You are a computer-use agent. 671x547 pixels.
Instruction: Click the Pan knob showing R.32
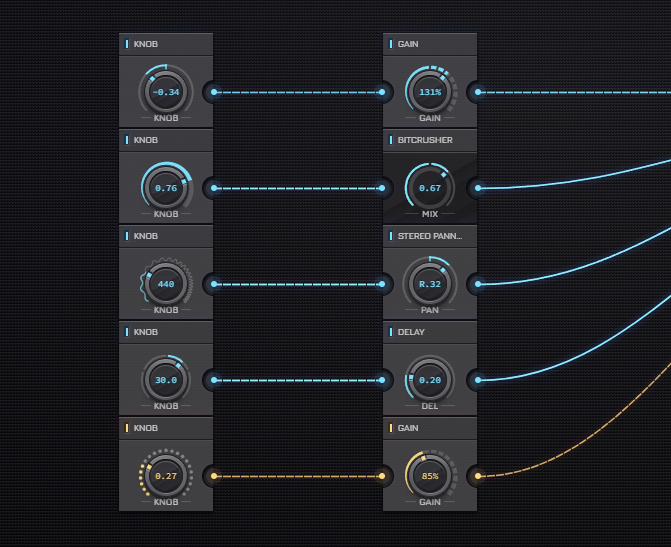point(430,284)
